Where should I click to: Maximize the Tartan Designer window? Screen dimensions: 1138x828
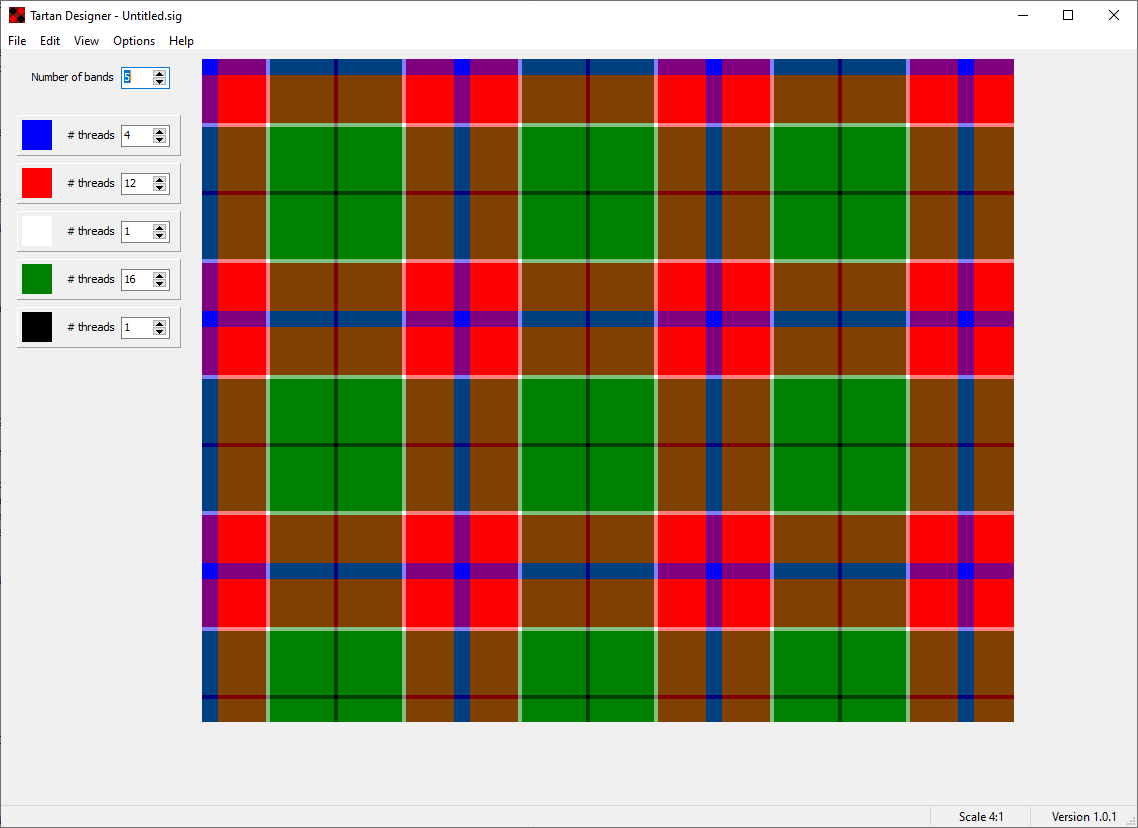tap(1068, 15)
